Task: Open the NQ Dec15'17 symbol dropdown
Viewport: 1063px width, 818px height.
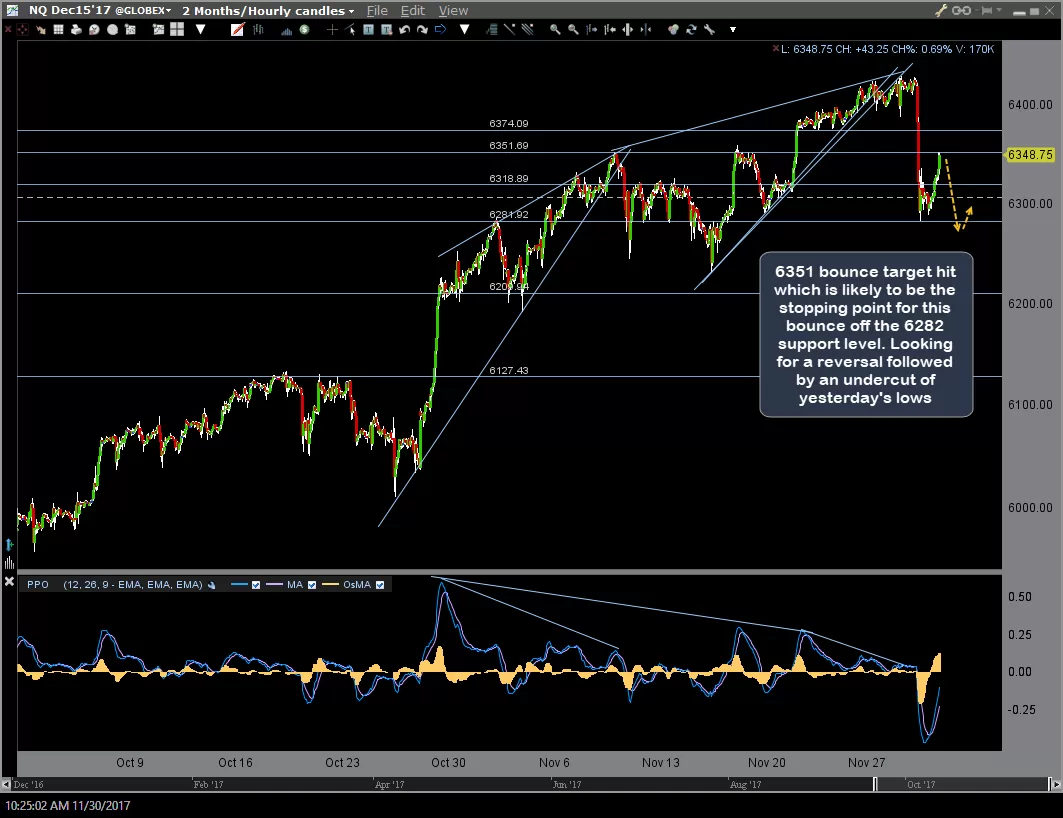Action: click(99, 10)
